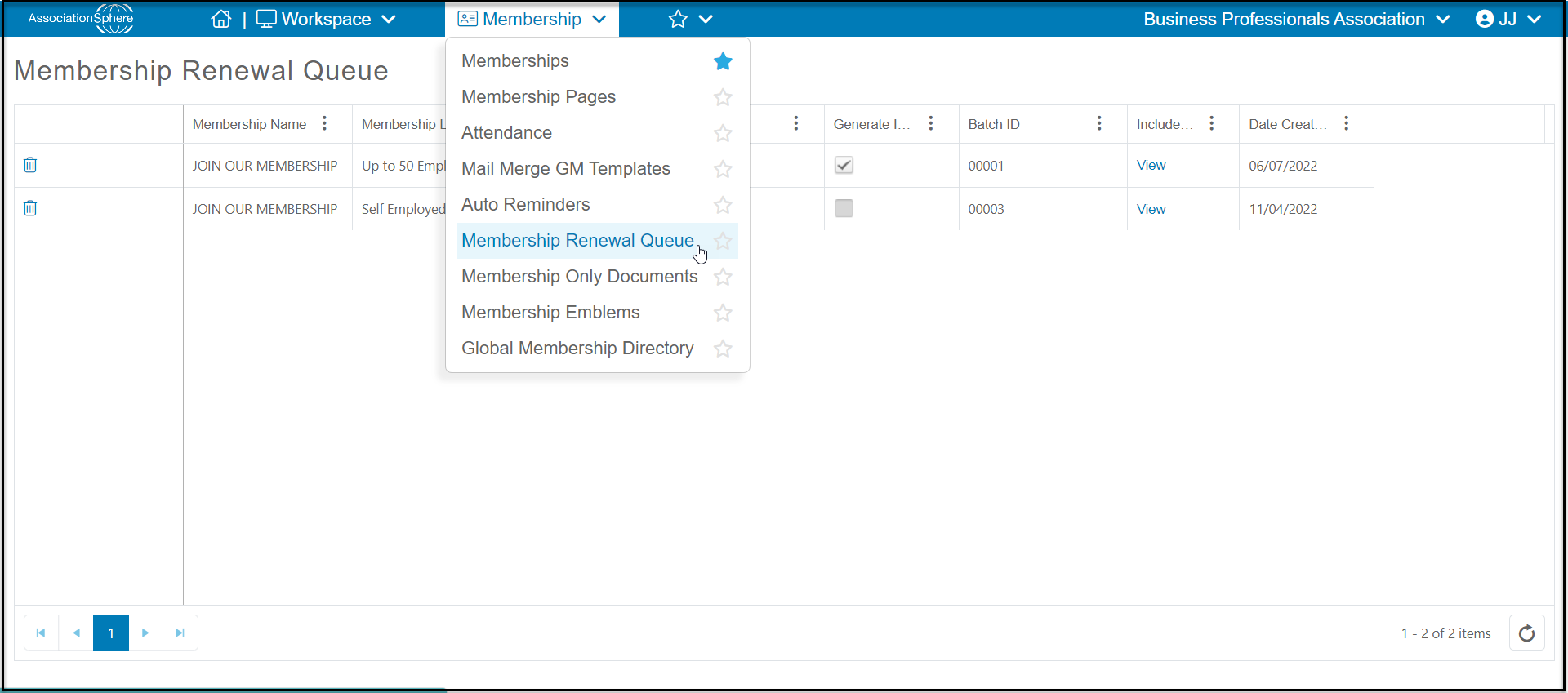Click the trash icon for batch 00003

tap(30, 208)
